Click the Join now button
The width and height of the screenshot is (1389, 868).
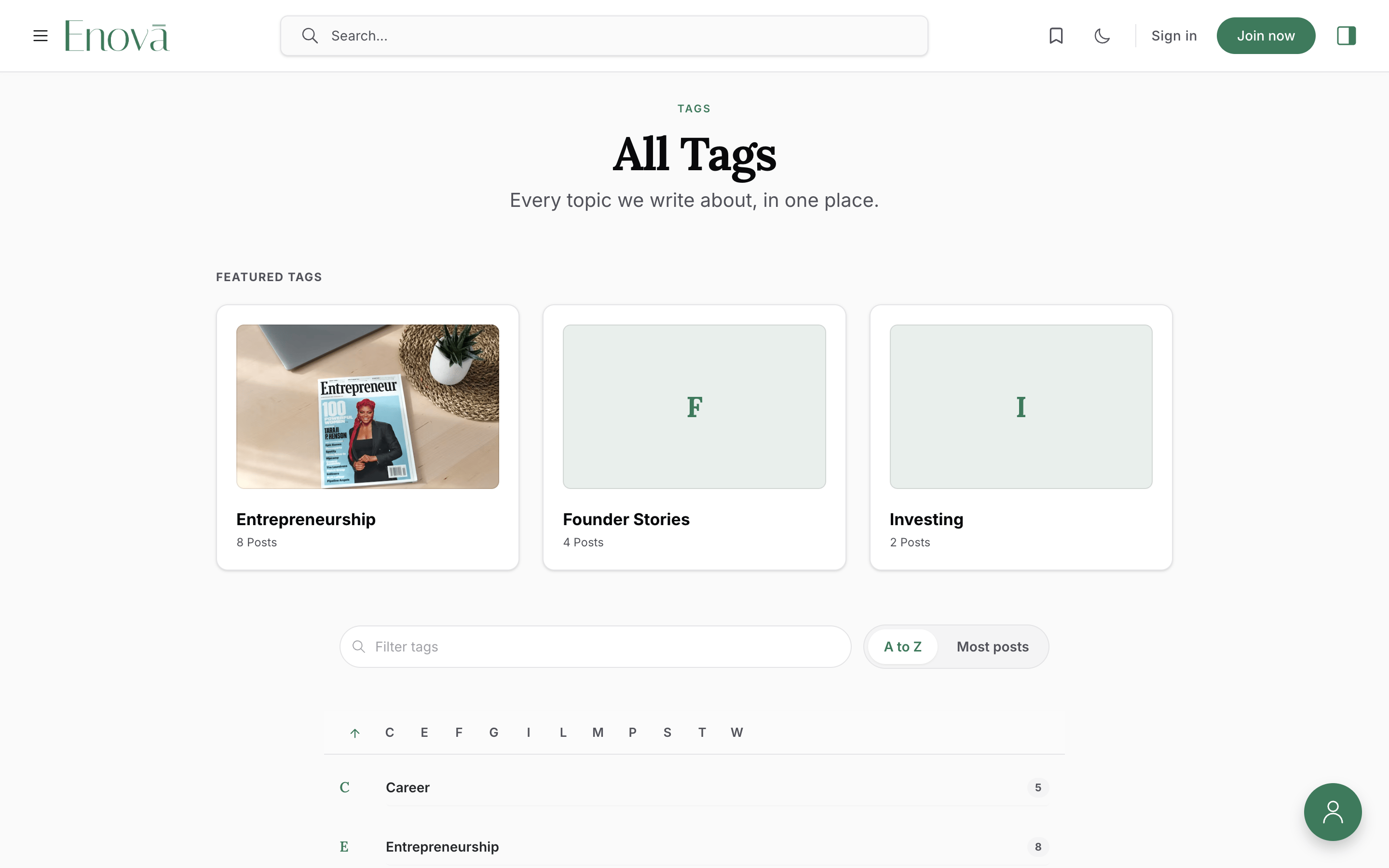[x=1266, y=36]
